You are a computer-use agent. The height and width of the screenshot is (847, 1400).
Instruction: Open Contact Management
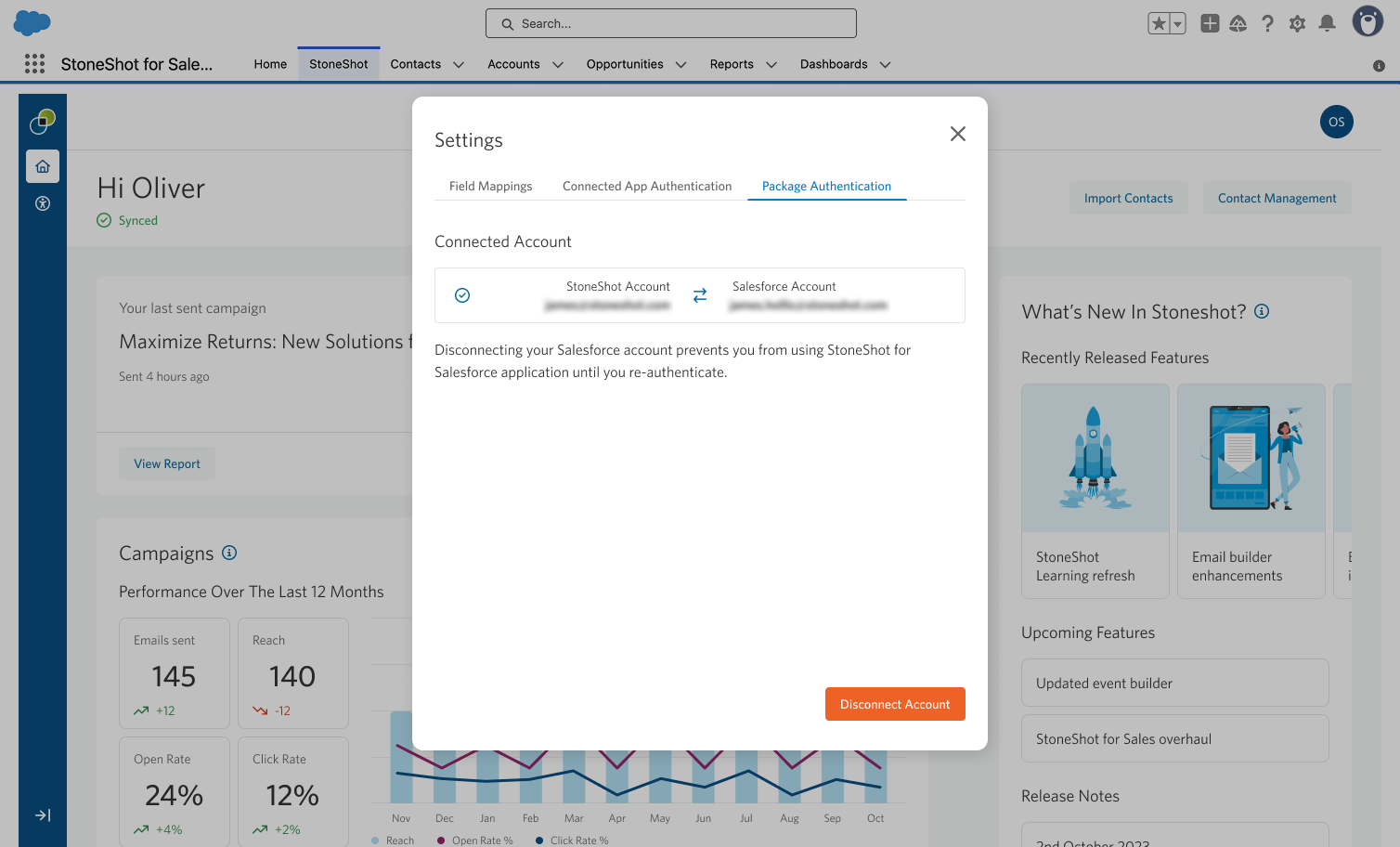tap(1277, 198)
